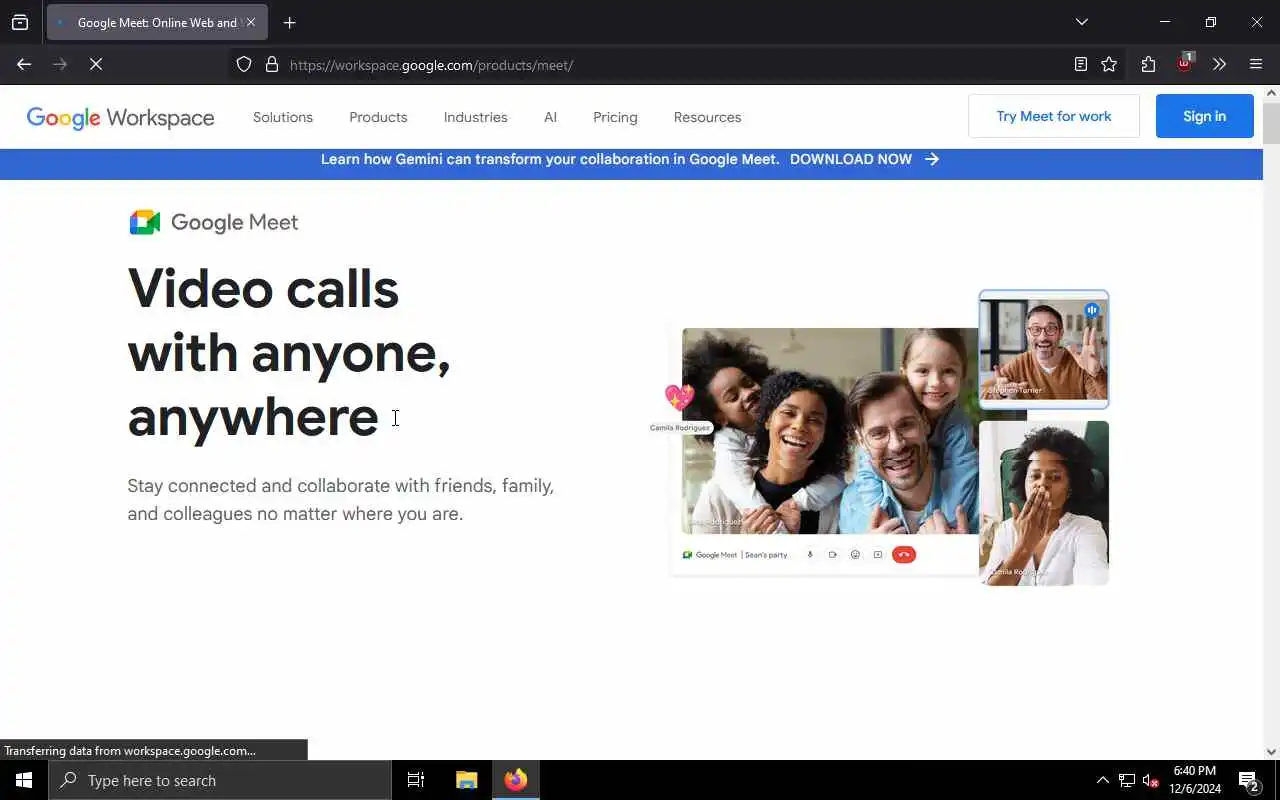Open the Products navigation menu
This screenshot has width=1280, height=800.
(378, 117)
